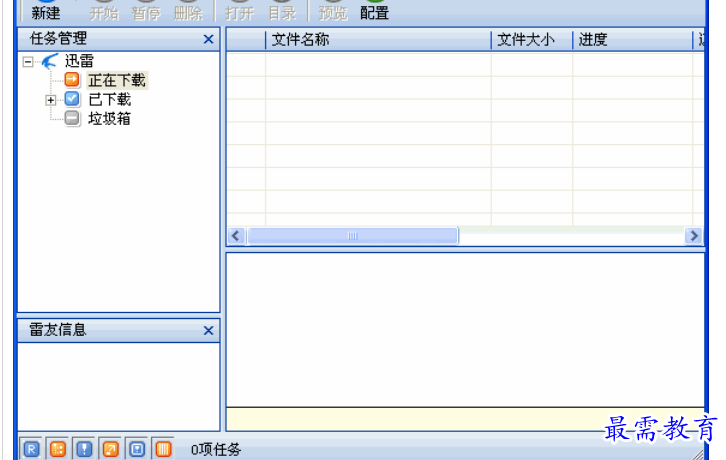The height and width of the screenshot is (460, 726).
Task: Click the 迅雷 bird logo icon
Action: tap(50, 61)
